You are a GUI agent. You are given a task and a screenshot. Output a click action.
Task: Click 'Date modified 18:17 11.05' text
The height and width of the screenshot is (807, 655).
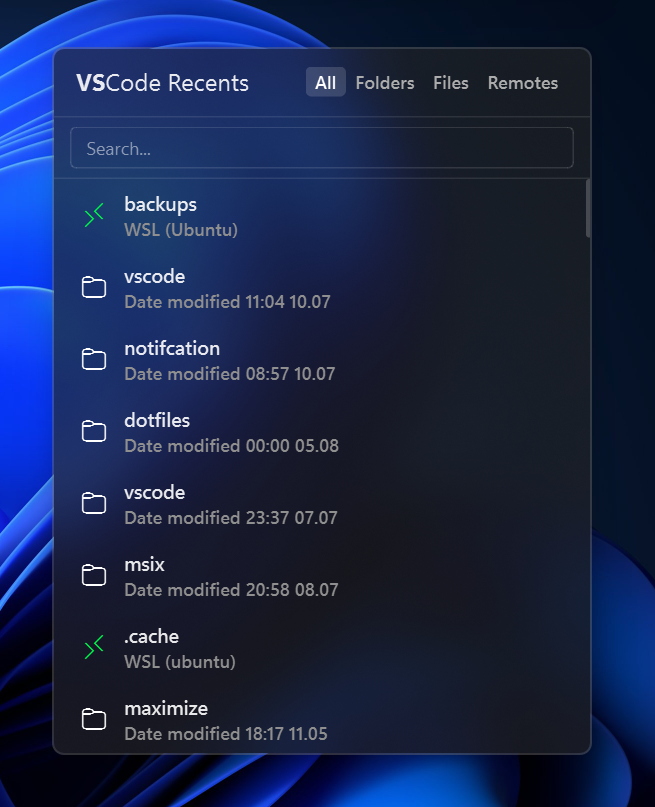pyautogui.click(x=226, y=734)
